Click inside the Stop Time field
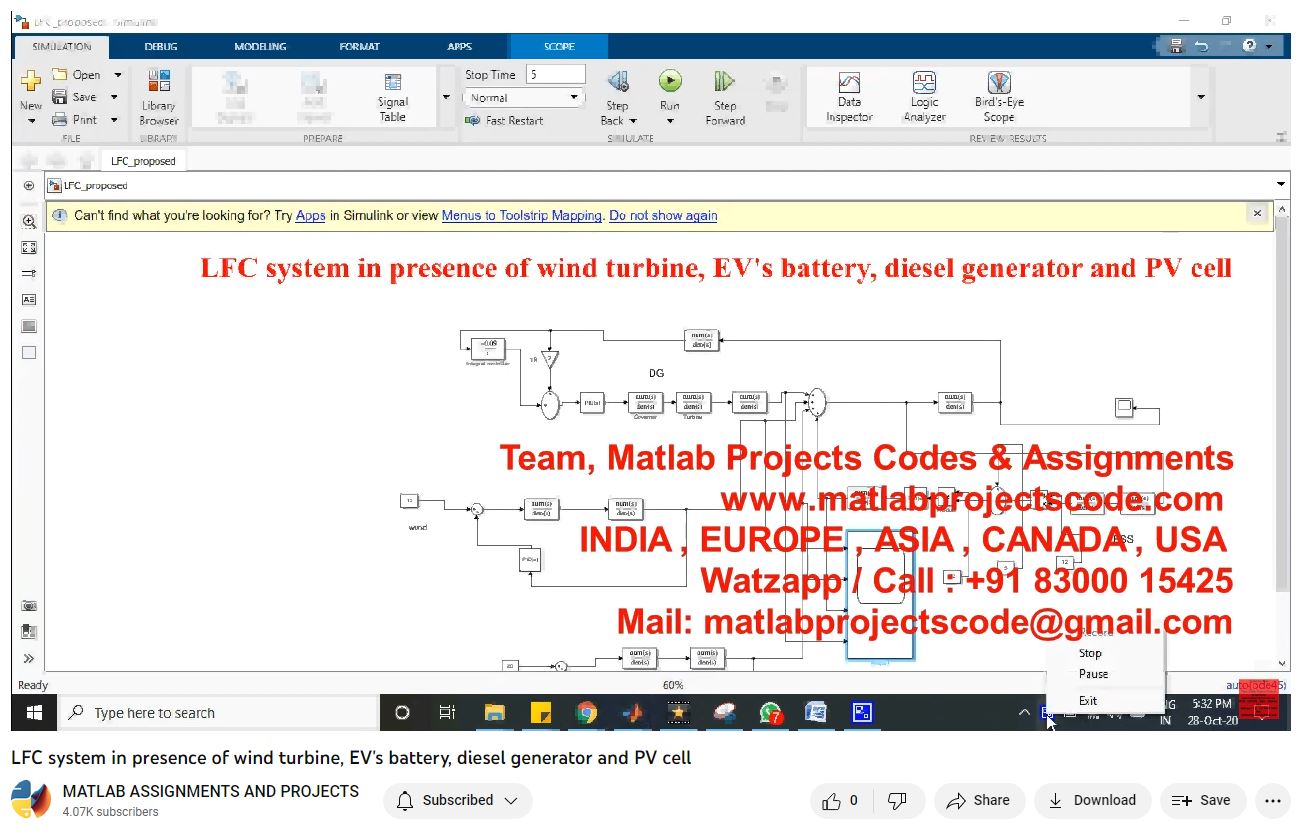The height and width of the screenshot is (834, 1303). pyautogui.click(x=556, y=73)
